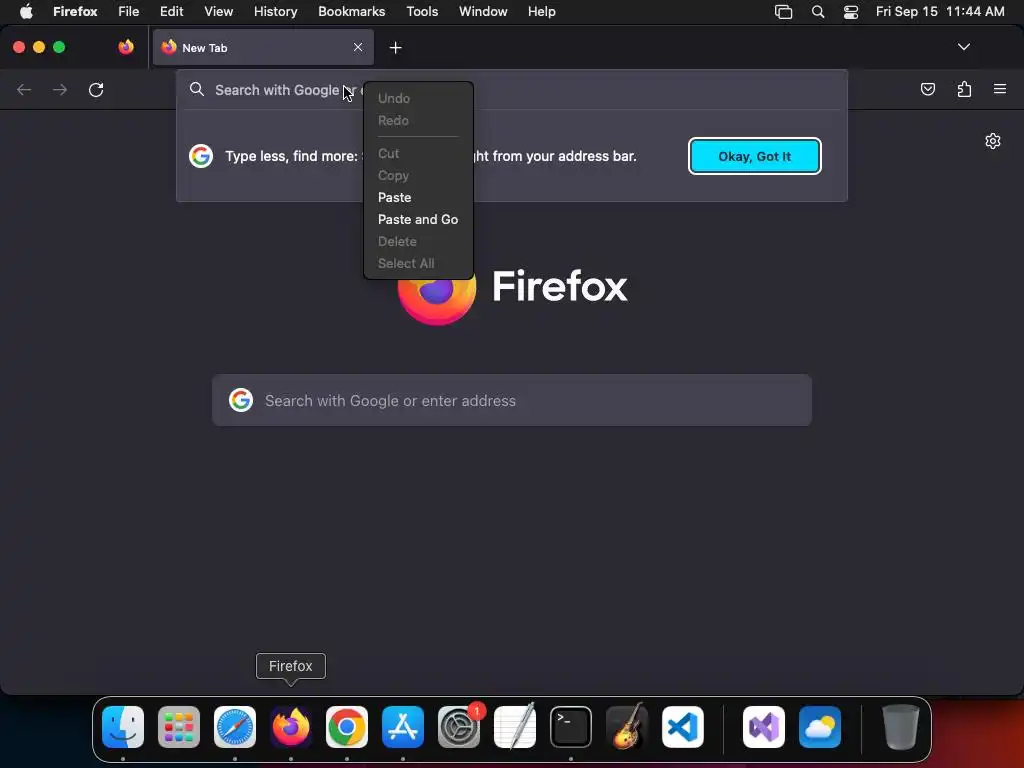Open Safari from the Dock
Viewport: 1024px width, 768px height.
tap(235, 727)
